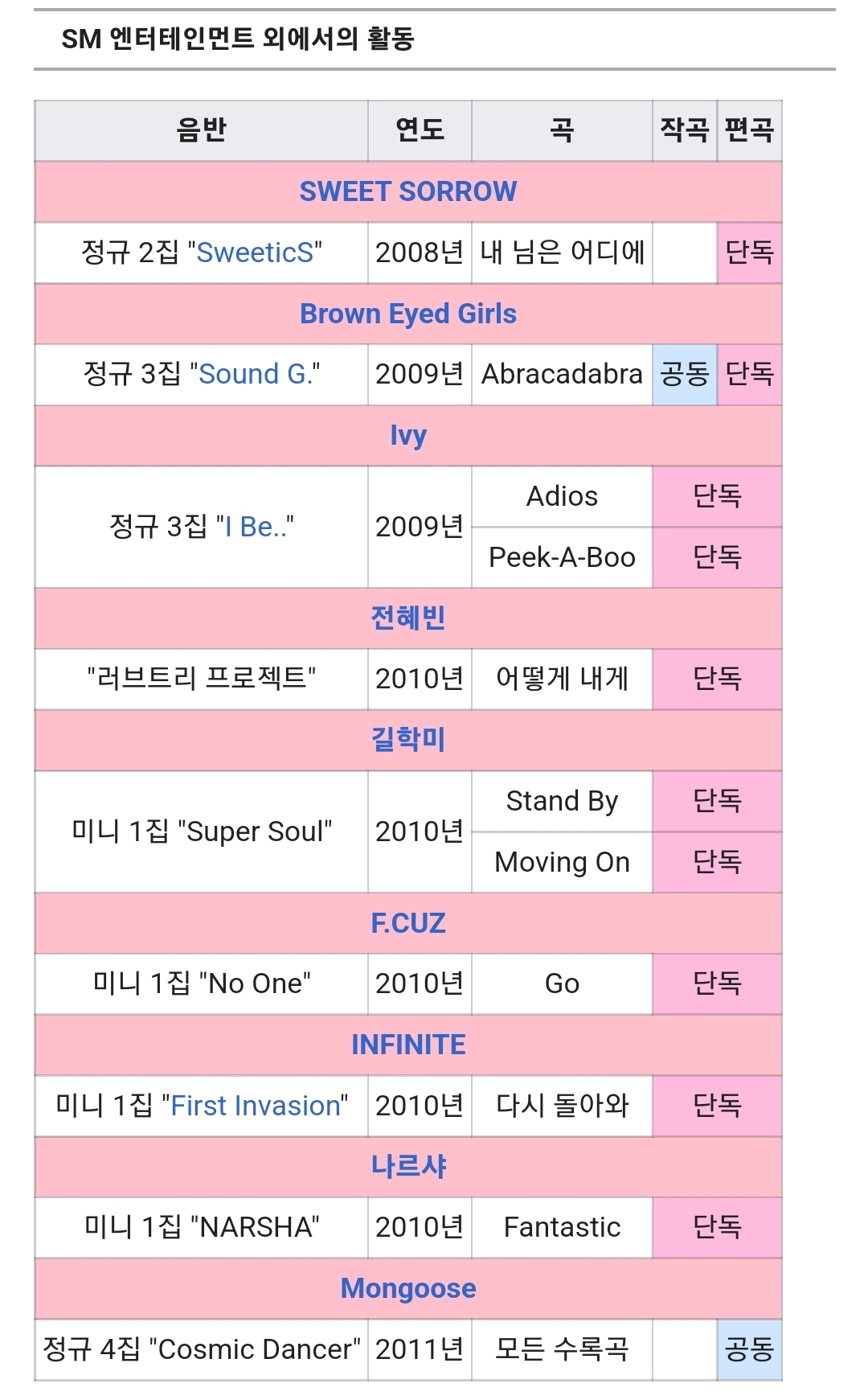Screen dimensions: 868x1400
Task: Click the Sound G. album link
Action: 256,374
